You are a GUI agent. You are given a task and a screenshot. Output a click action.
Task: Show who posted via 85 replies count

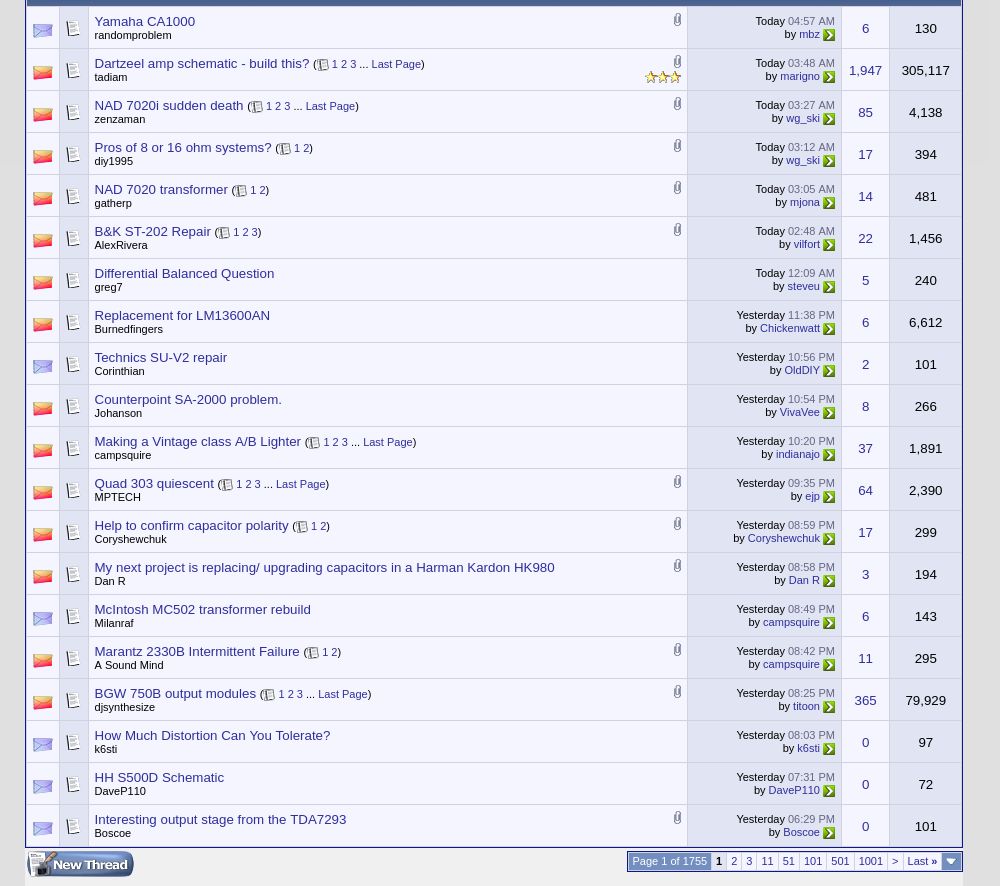(x=865, y=113)
